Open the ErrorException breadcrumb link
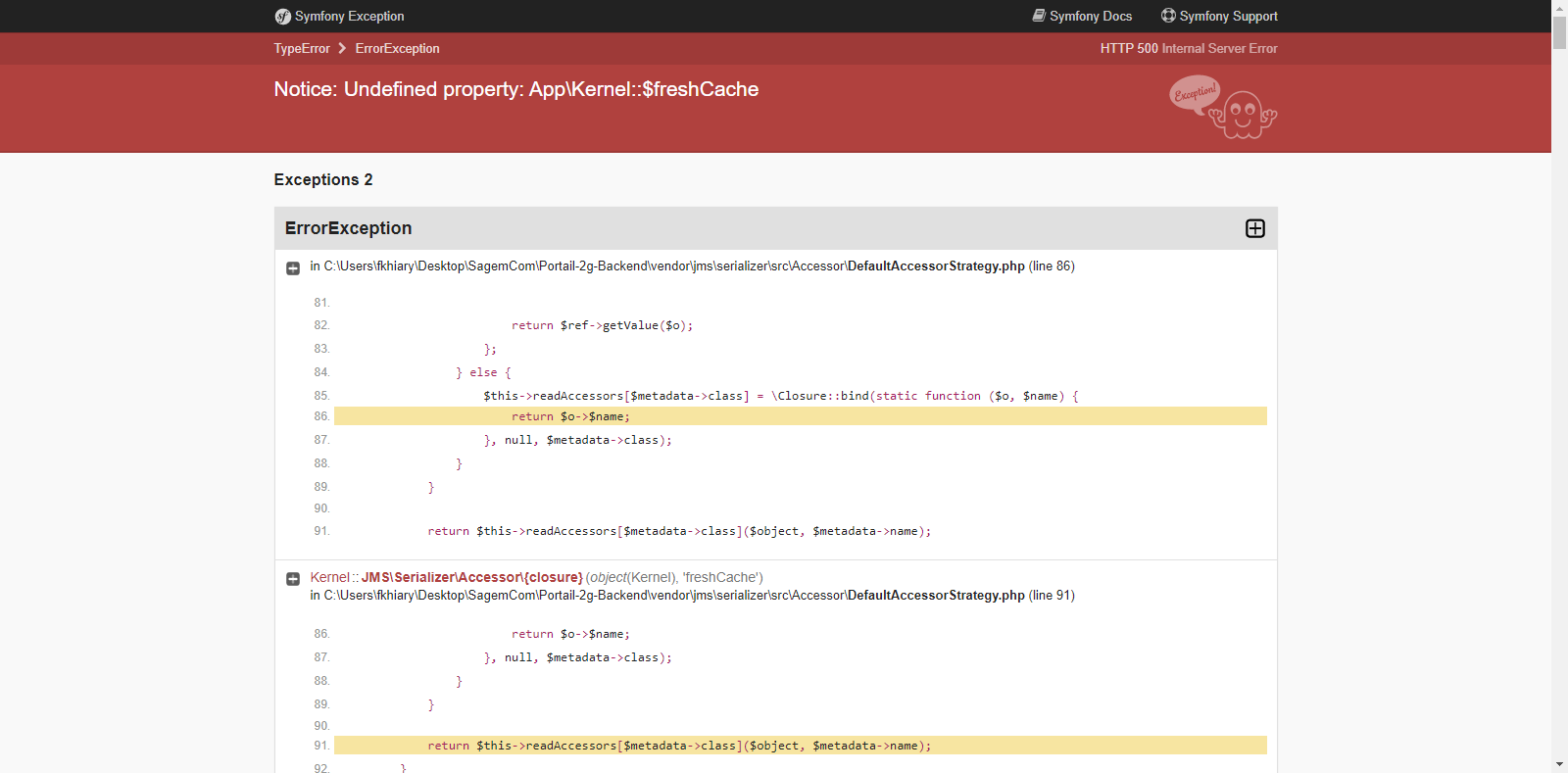 point(397,48)
